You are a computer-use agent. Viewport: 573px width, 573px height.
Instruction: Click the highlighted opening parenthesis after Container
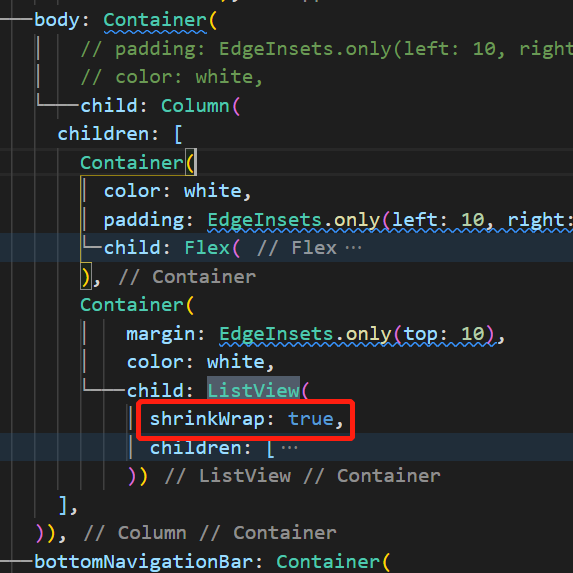point(190,163)
